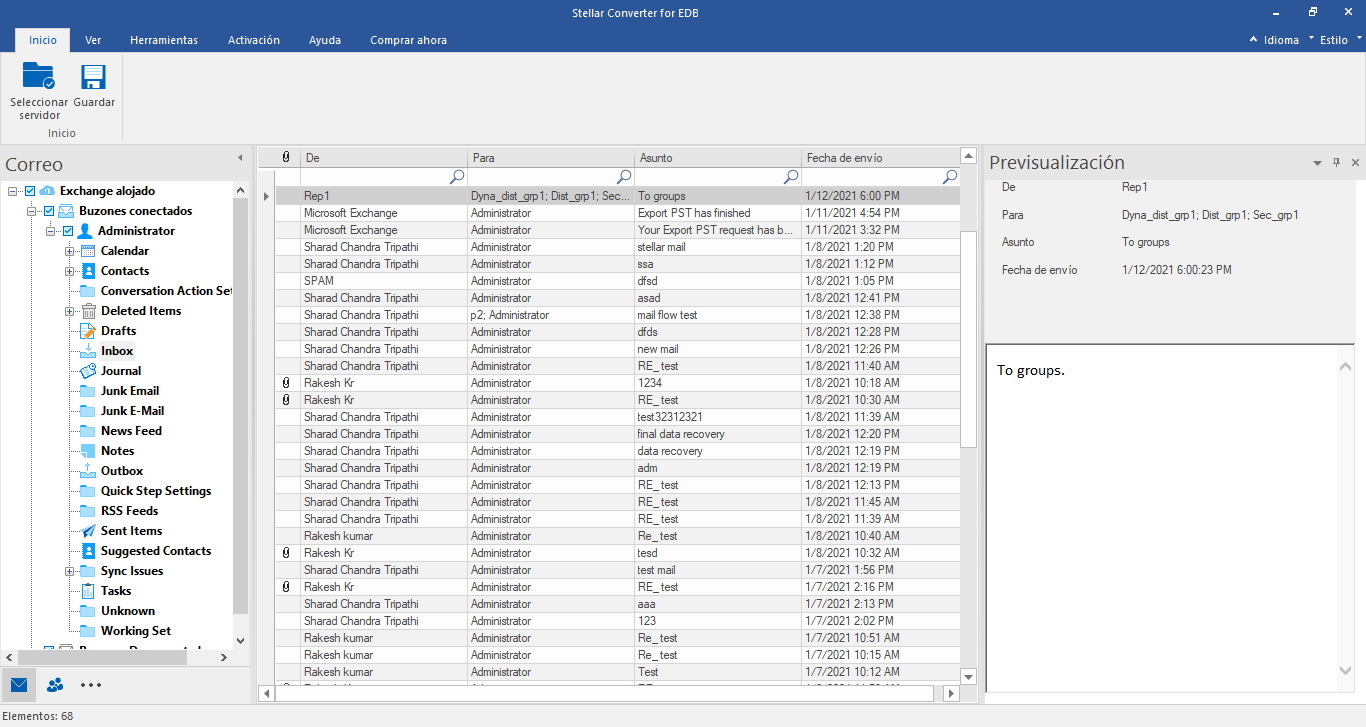The image size is (1366, 727).
Task: Select the Deleted Items trash folder
Action: [88, 311]
